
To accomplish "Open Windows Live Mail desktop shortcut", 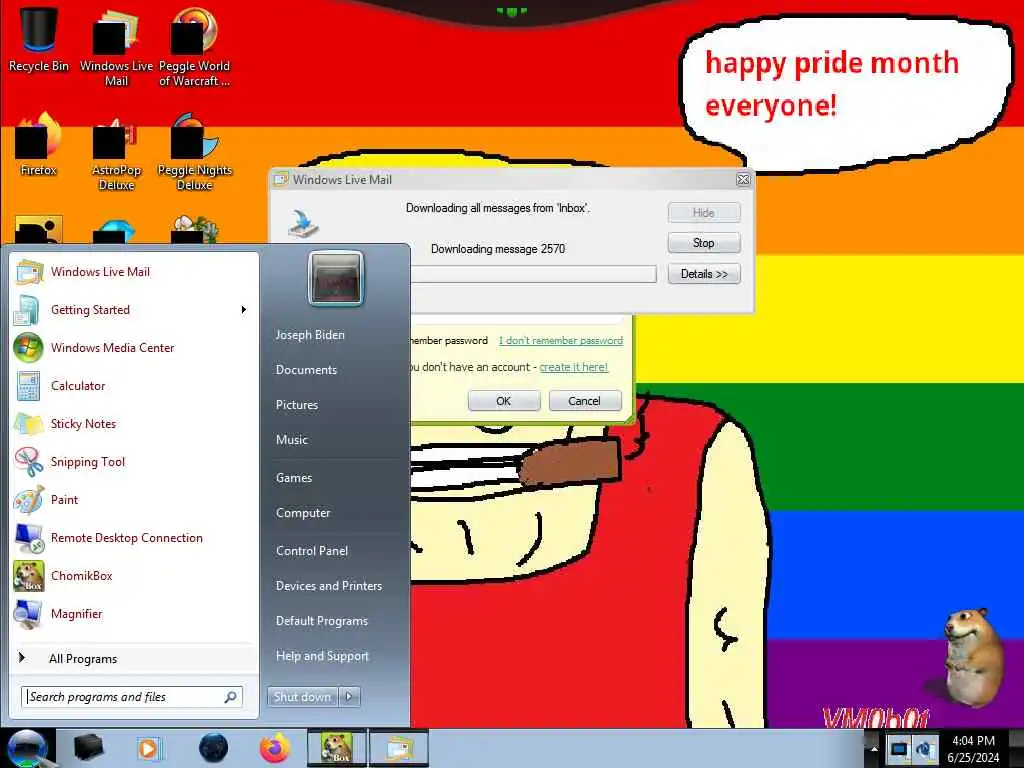I will click(x=116, y=46).
